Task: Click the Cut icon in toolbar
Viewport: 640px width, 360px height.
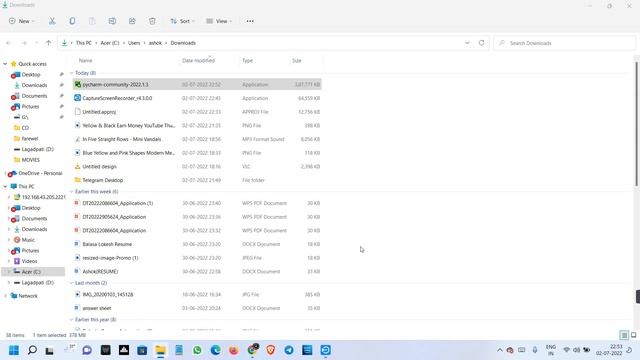Action: coord(52,21)
